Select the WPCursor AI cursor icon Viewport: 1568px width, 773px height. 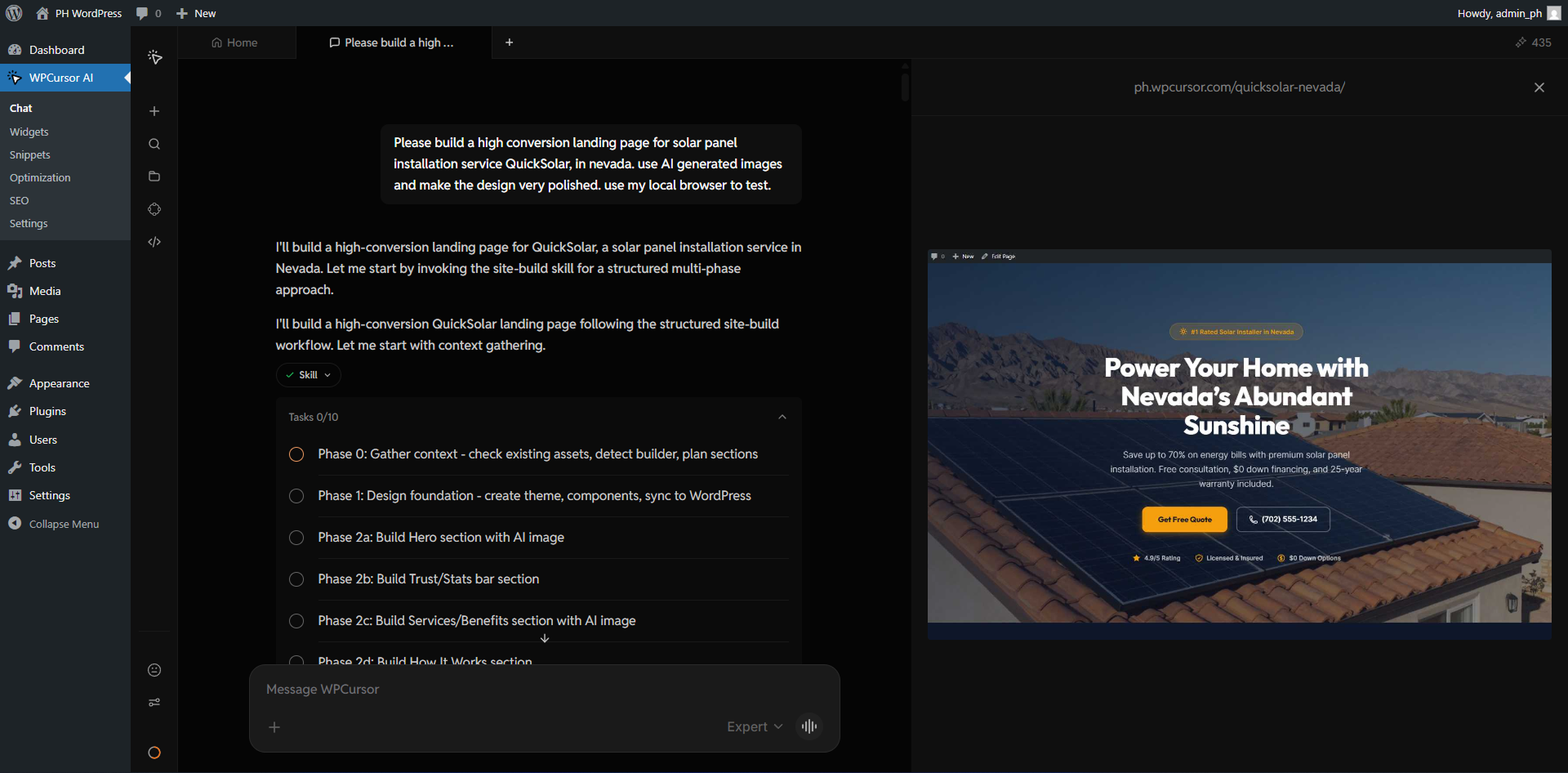tap(154, 57)
